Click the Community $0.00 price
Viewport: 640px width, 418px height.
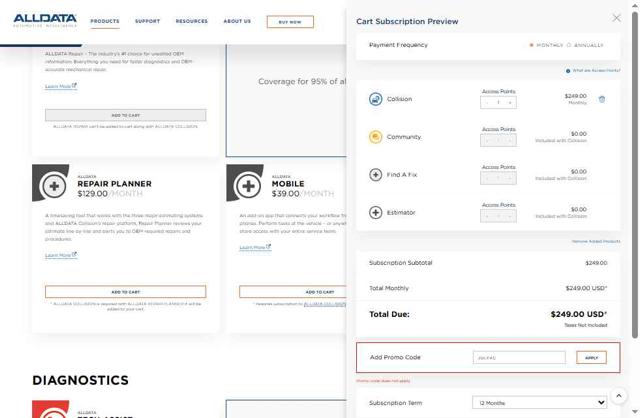click(578, 134)
